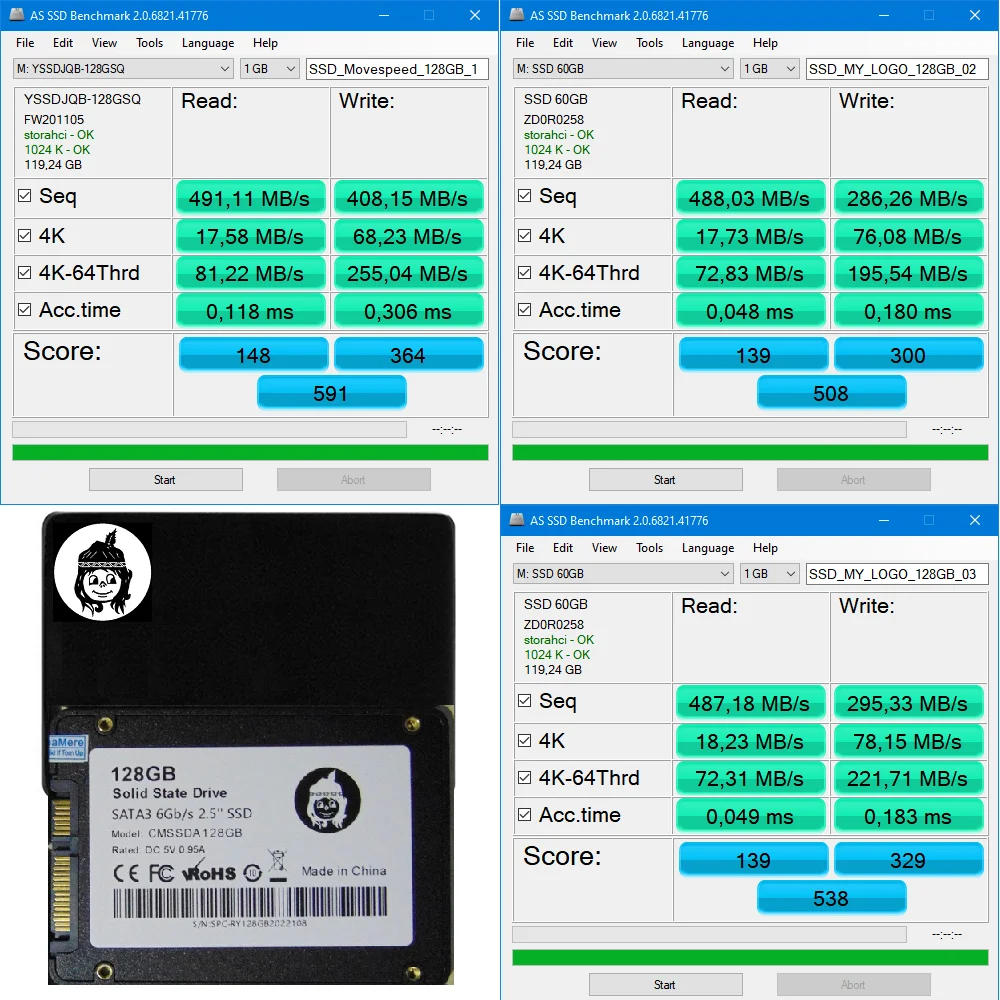
Task: Click the AS SSD app icon in bottom-right window title
Action: [x=517, y=520]
